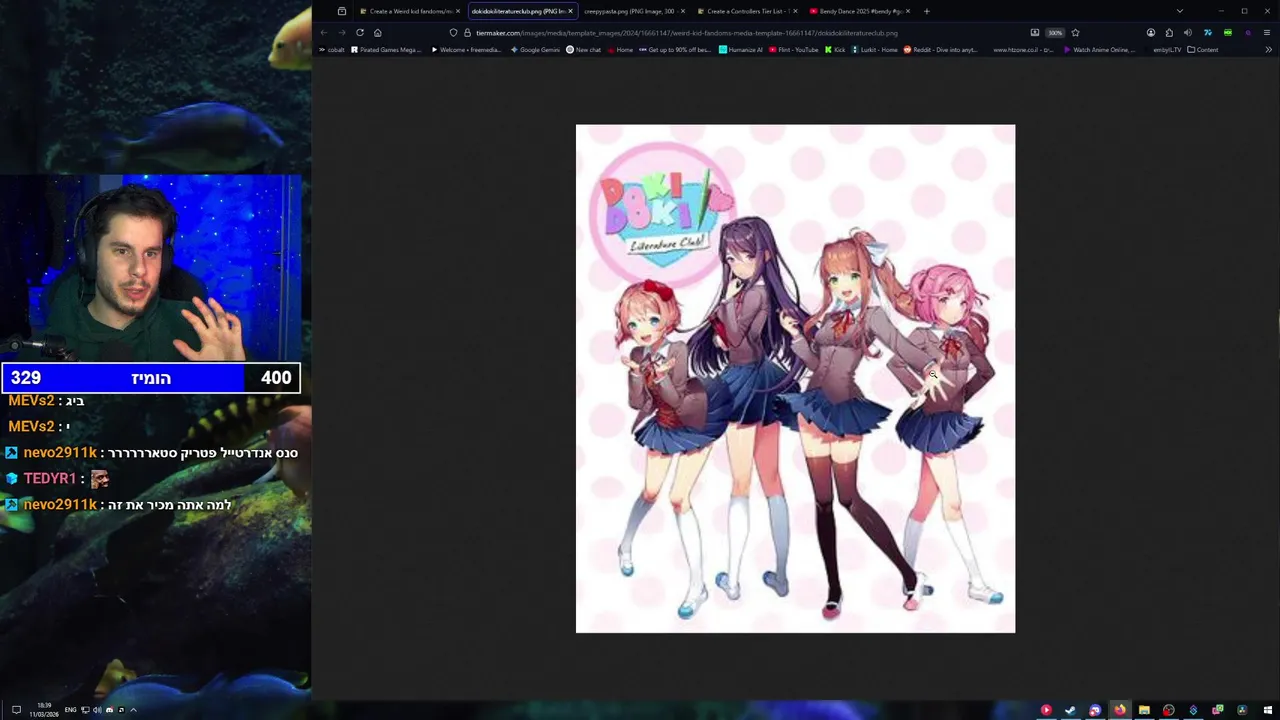
Task: Reset the 300% zoom level badge
Action: pos(1055,32)
